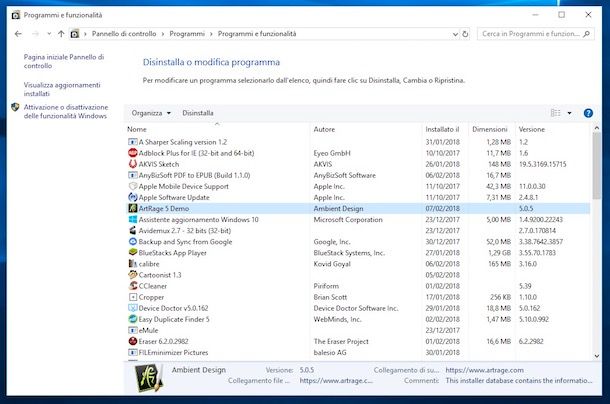Image resolution: width=610 pixels, height=404 pixels.
Task: Click the ArtRage 5 Demo list icon
Action: (x=133, y=208)
